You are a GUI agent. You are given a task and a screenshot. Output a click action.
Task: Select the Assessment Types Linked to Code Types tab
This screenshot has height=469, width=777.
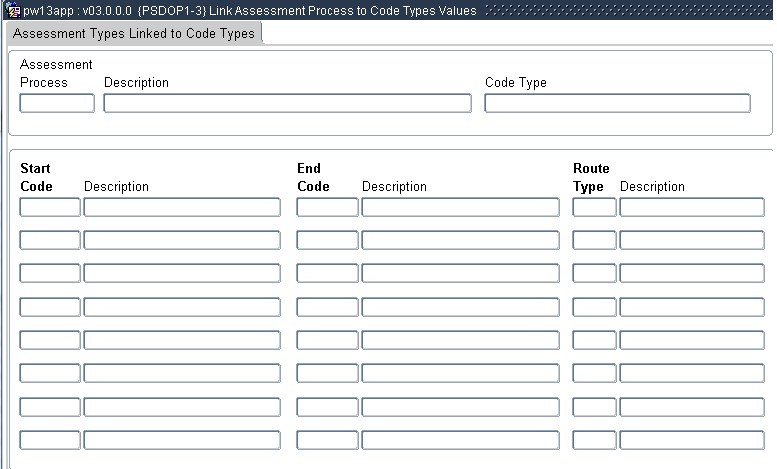[x=134, y=33]
